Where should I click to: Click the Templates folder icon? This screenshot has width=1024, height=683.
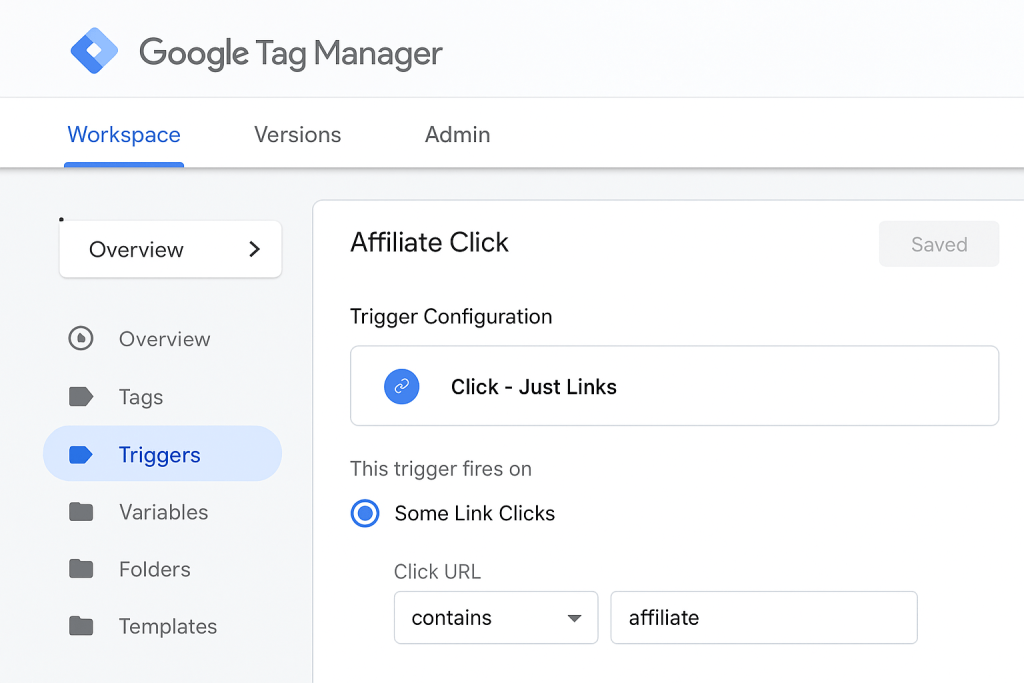coord(81,626)
